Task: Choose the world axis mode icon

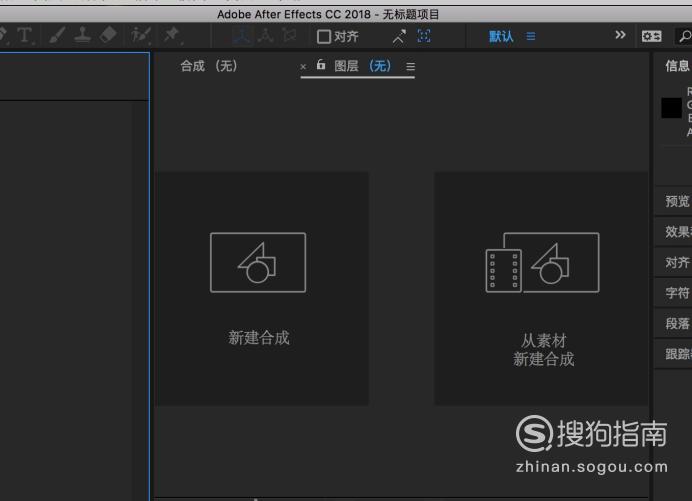Action: pos(266,36)
